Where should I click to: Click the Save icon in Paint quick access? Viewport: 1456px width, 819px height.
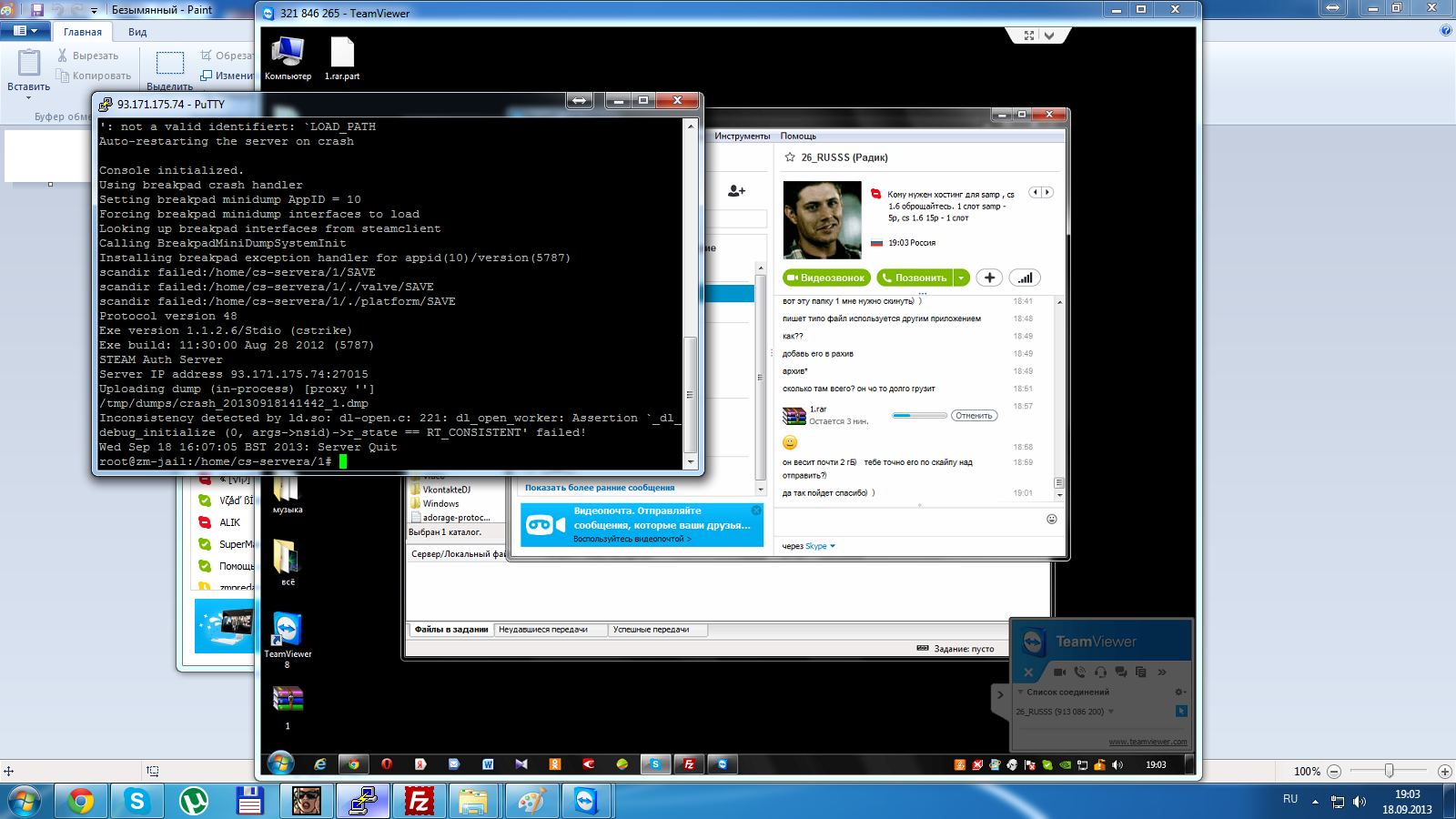pyautogui.click(x=37, y=10)
